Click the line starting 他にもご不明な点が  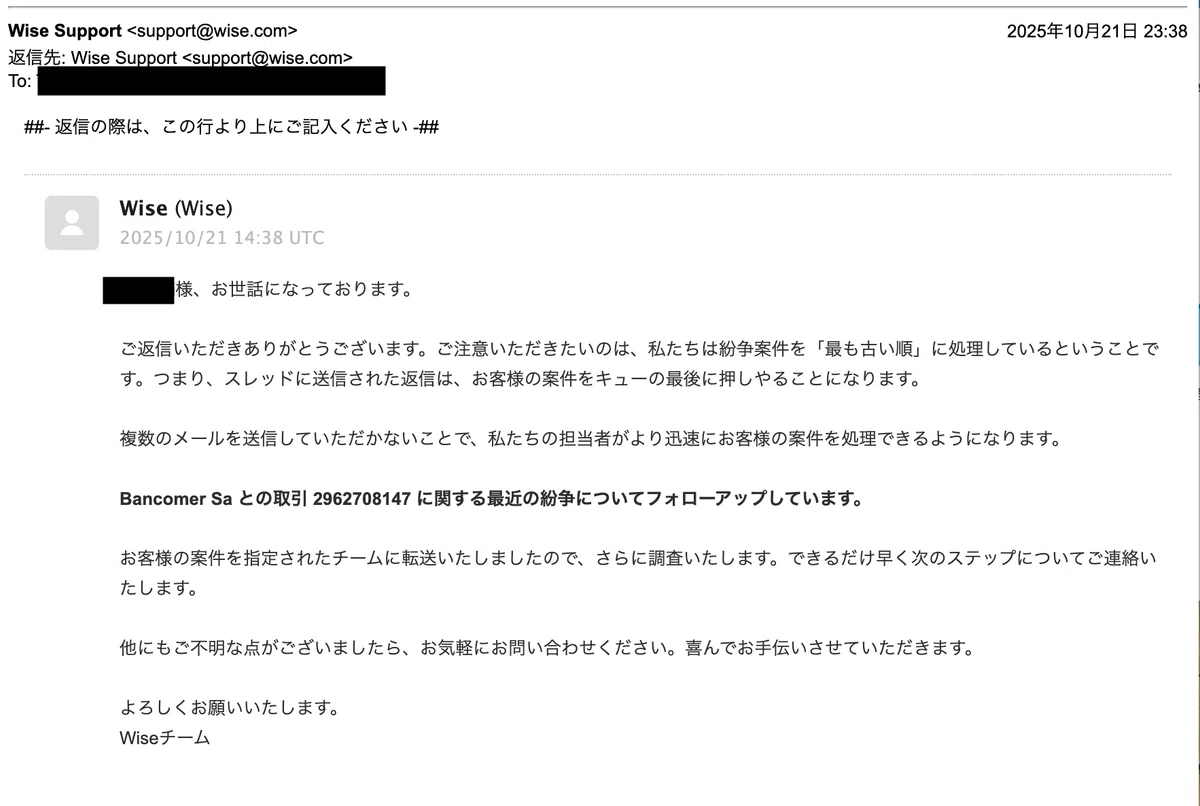coord(546,647)
